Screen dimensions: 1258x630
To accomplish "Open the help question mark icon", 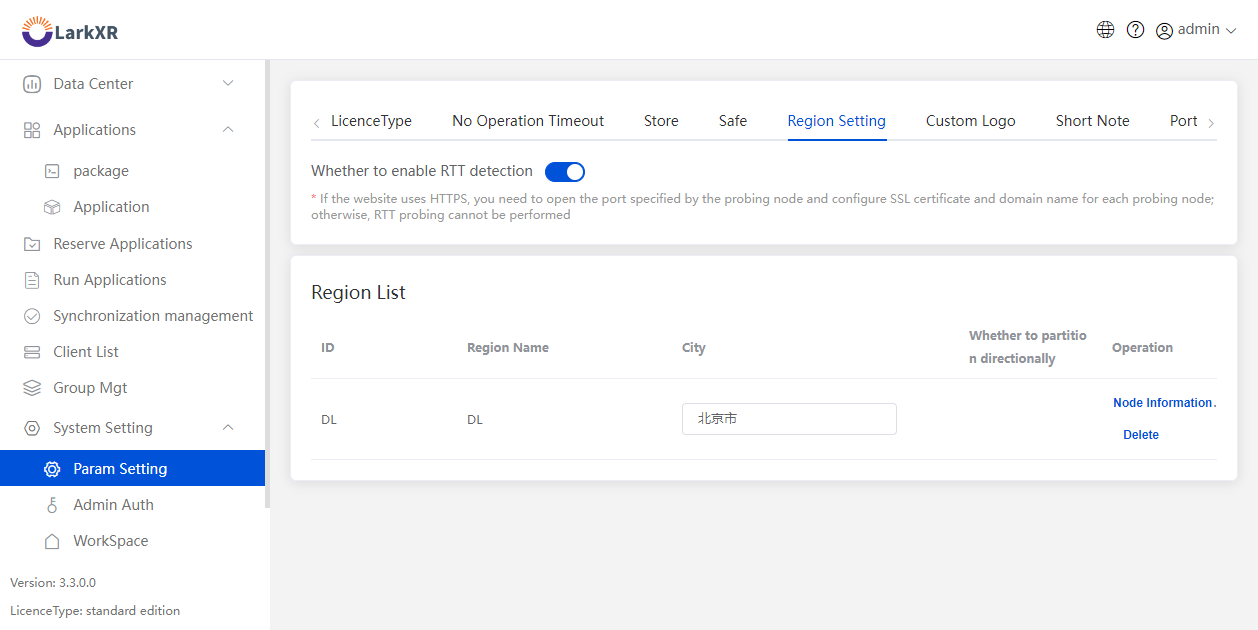I will click(x=1135, y=30).
